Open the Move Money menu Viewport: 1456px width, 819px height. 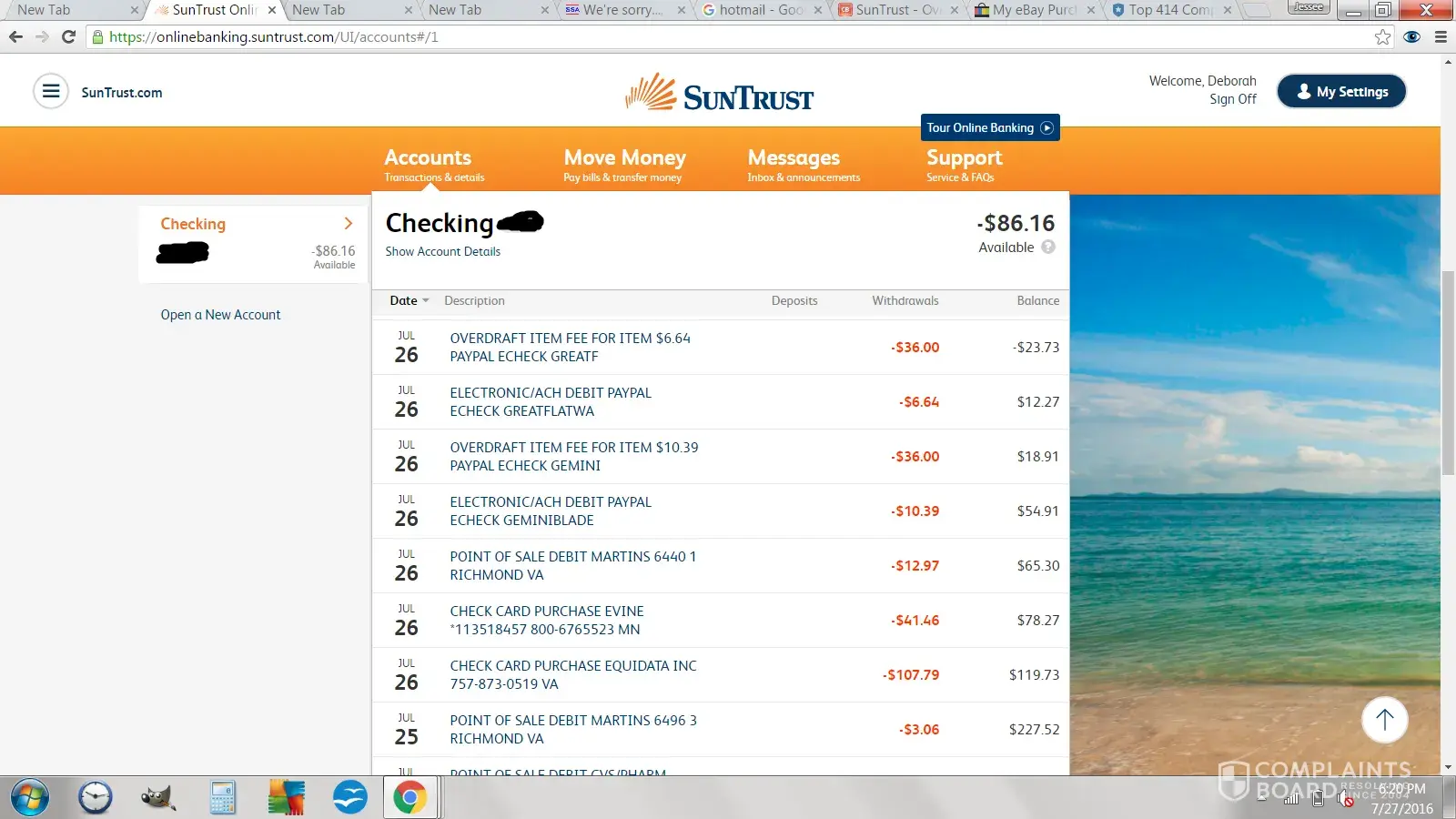click(x=624, y=165)
